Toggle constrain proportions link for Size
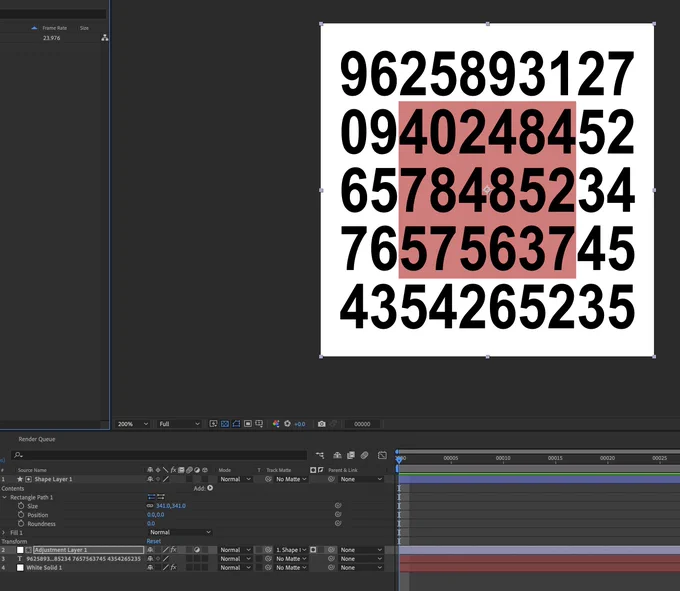Screen dimensions: 680x591 (150, 506)
